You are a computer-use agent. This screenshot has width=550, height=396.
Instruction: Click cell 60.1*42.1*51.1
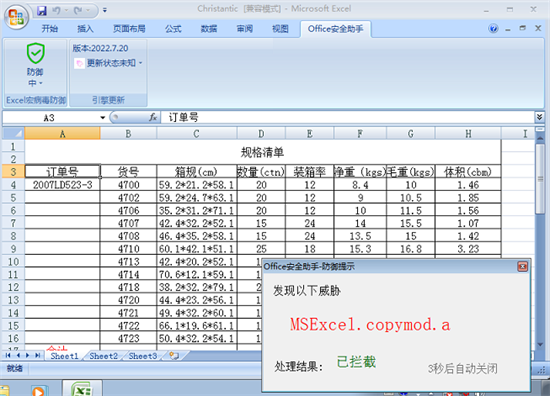[x=196, y=249]
